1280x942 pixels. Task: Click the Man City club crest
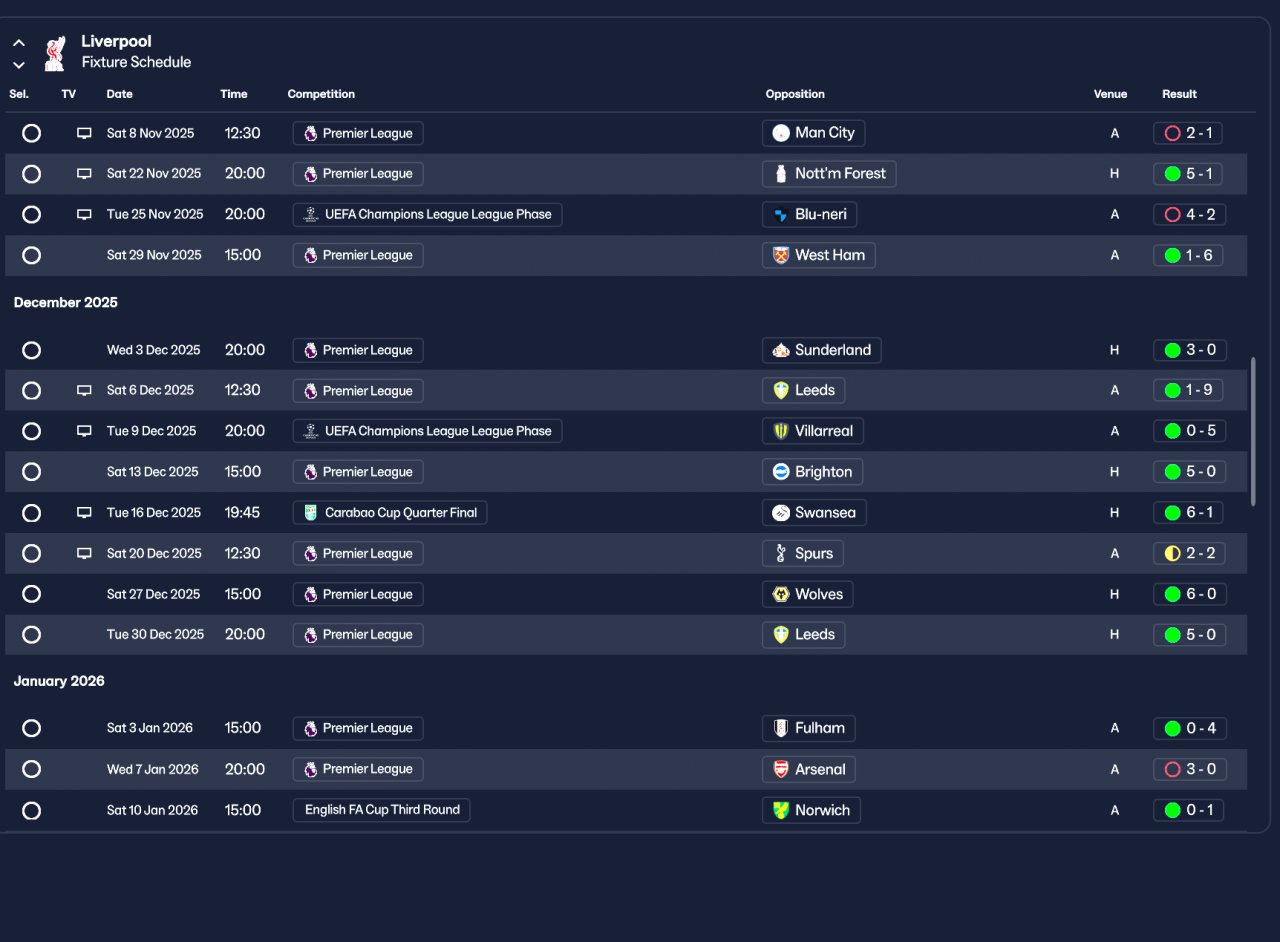pyautogui.click(x=781, y=133)
